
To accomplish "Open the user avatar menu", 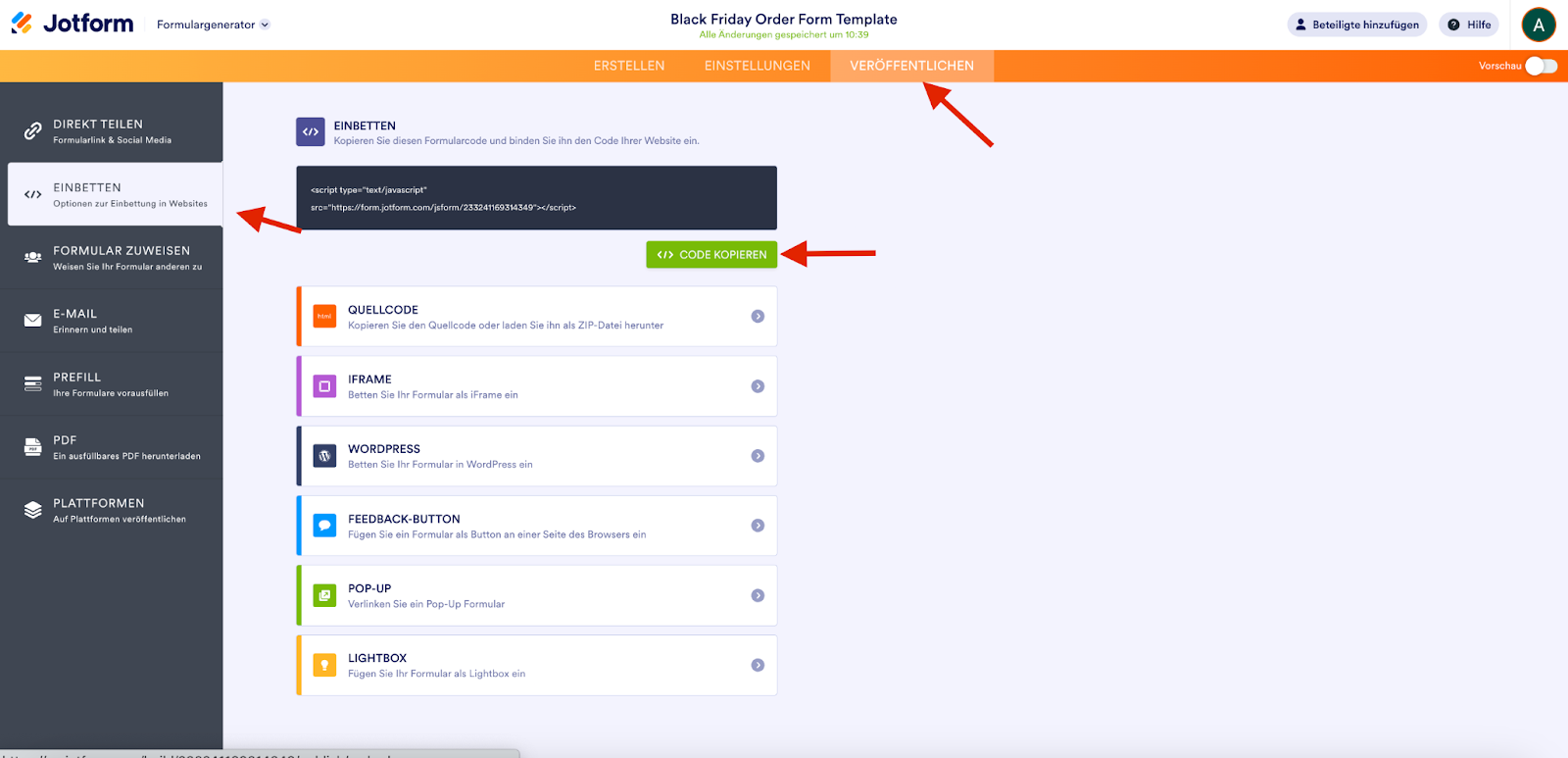I will 1539,25.
